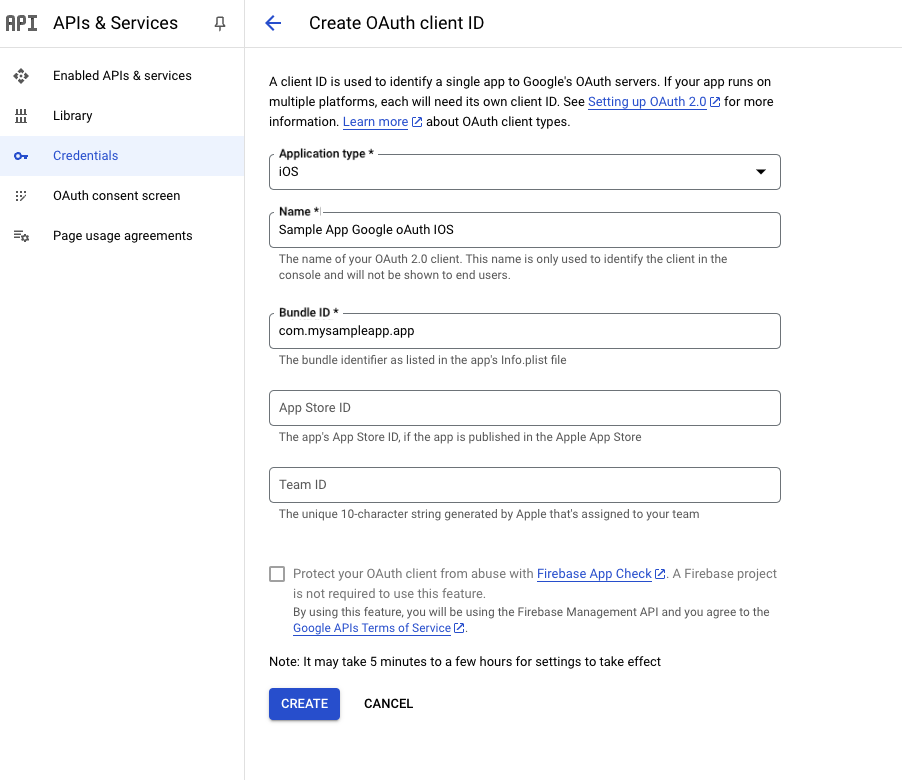Viewport: 902px width, 780px height.
Task: Click the Info.plist bundle identifier hint
Action: coord(423,360)
